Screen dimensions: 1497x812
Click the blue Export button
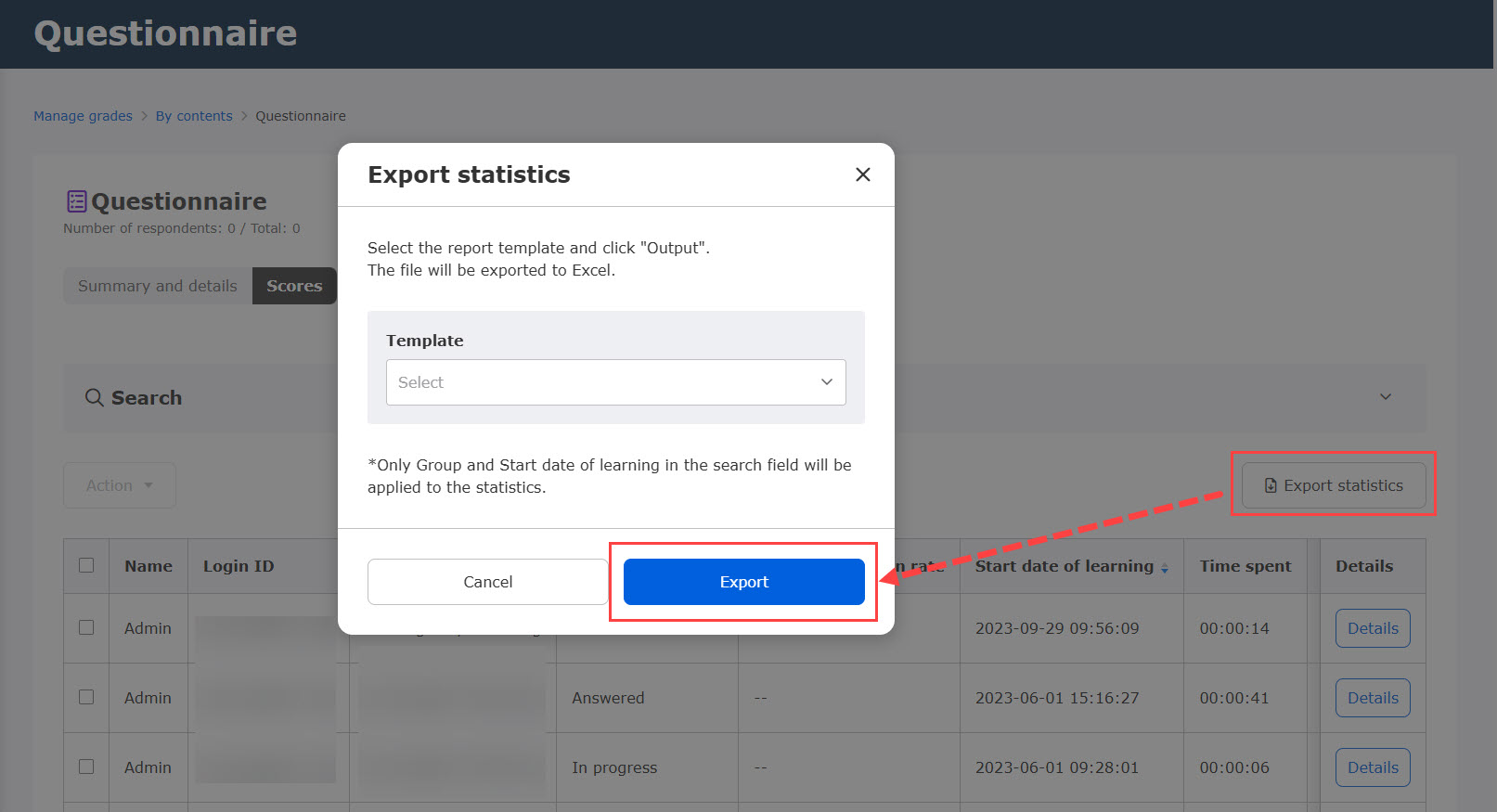(x=743, y=582)
